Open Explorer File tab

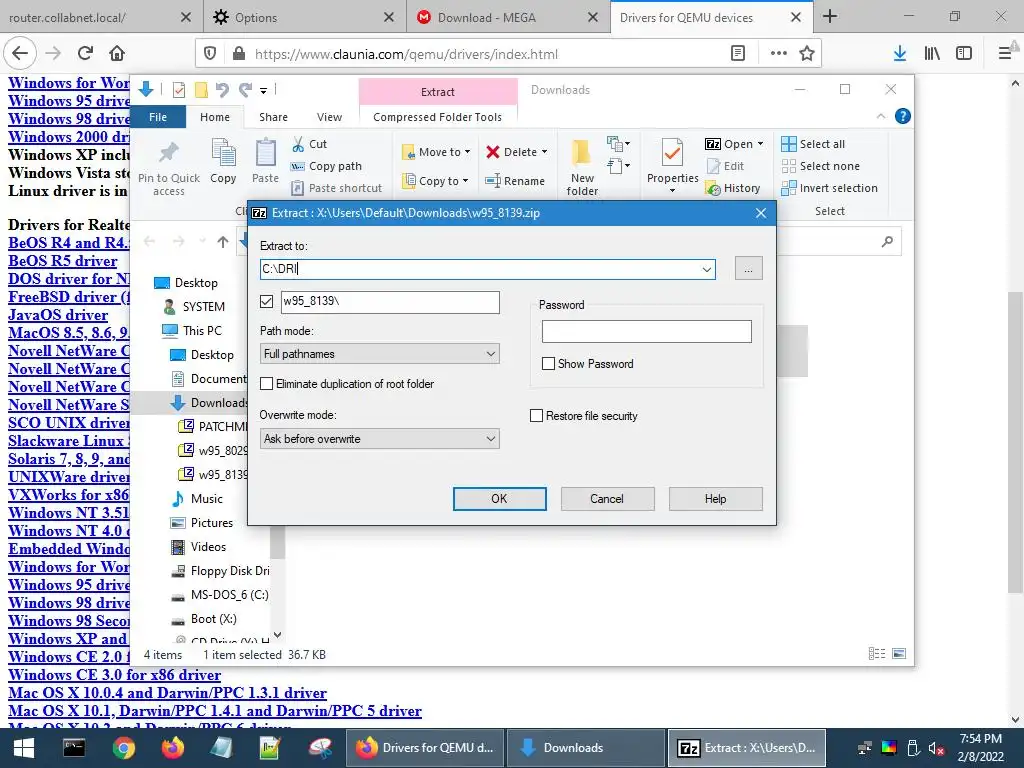(x=158, y=117)
